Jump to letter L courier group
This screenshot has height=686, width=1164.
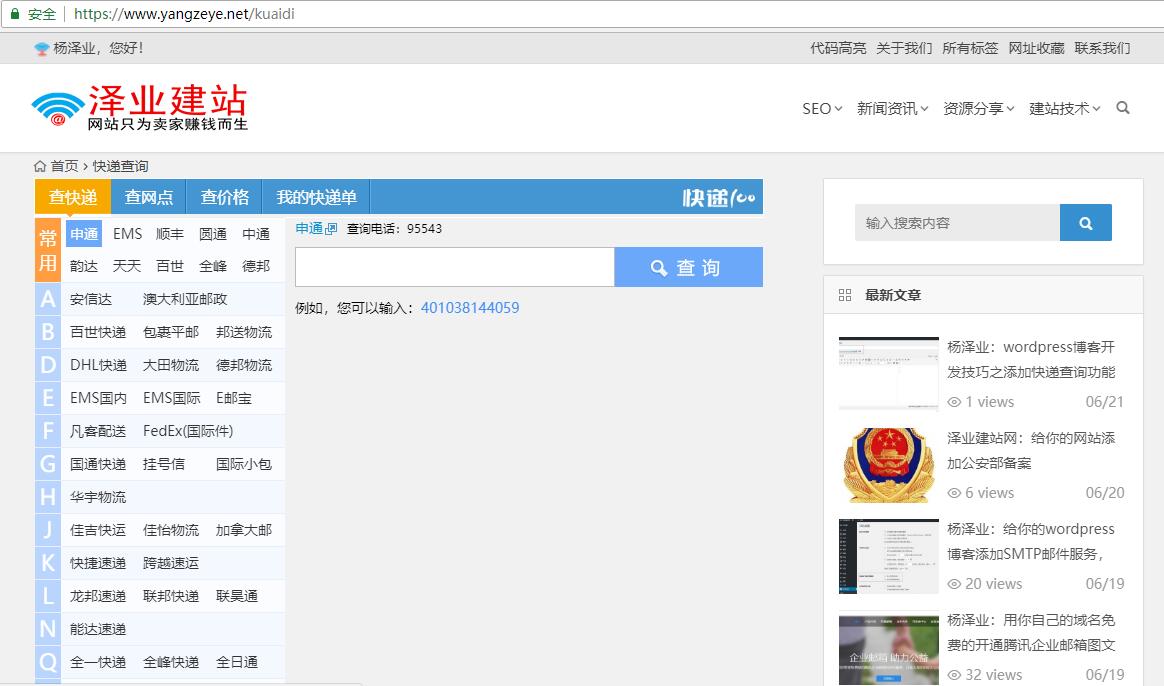coord(48,596)
